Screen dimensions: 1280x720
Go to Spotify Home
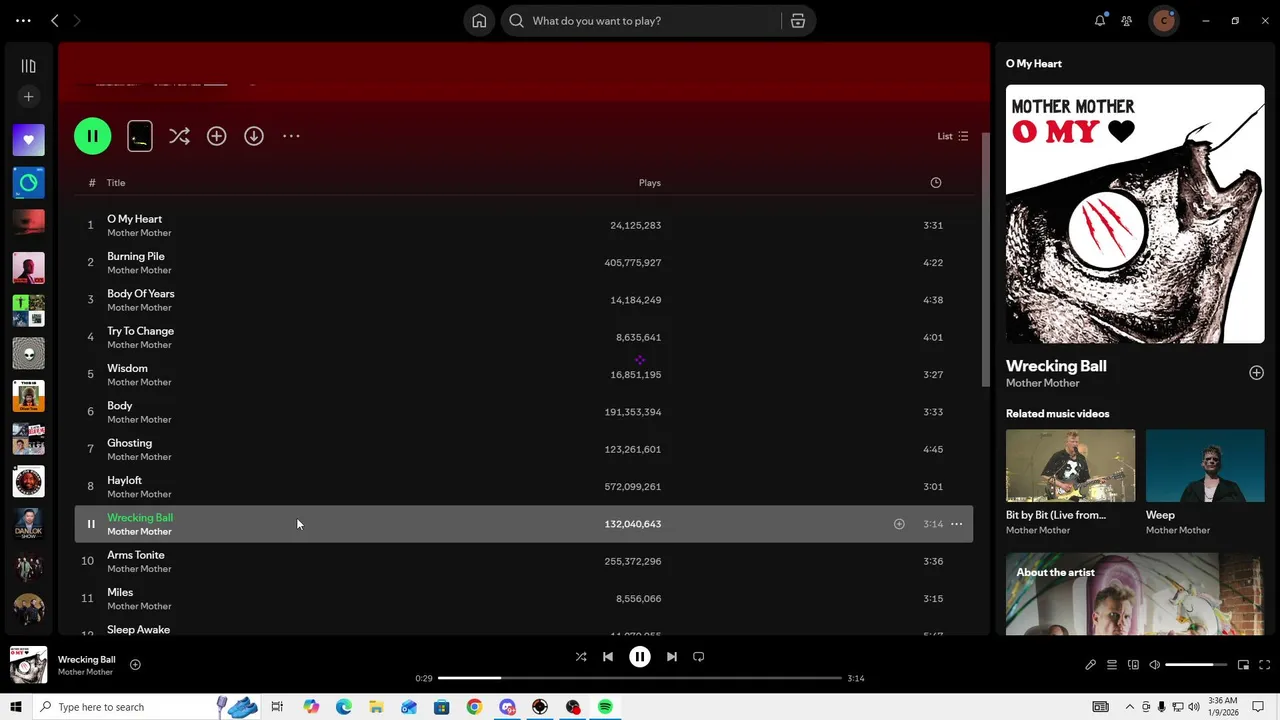[x=479, y=21]
